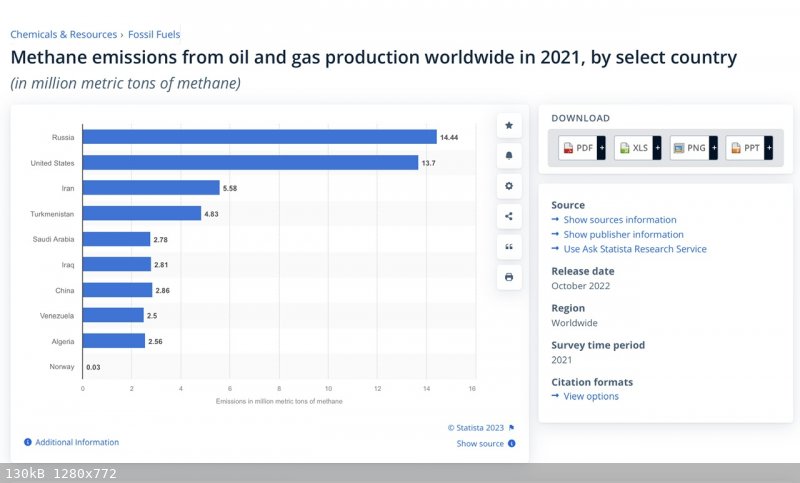This screenshot has height=483, width=800.
Task: Click the Worldwide region text
Action: (574, 323)
